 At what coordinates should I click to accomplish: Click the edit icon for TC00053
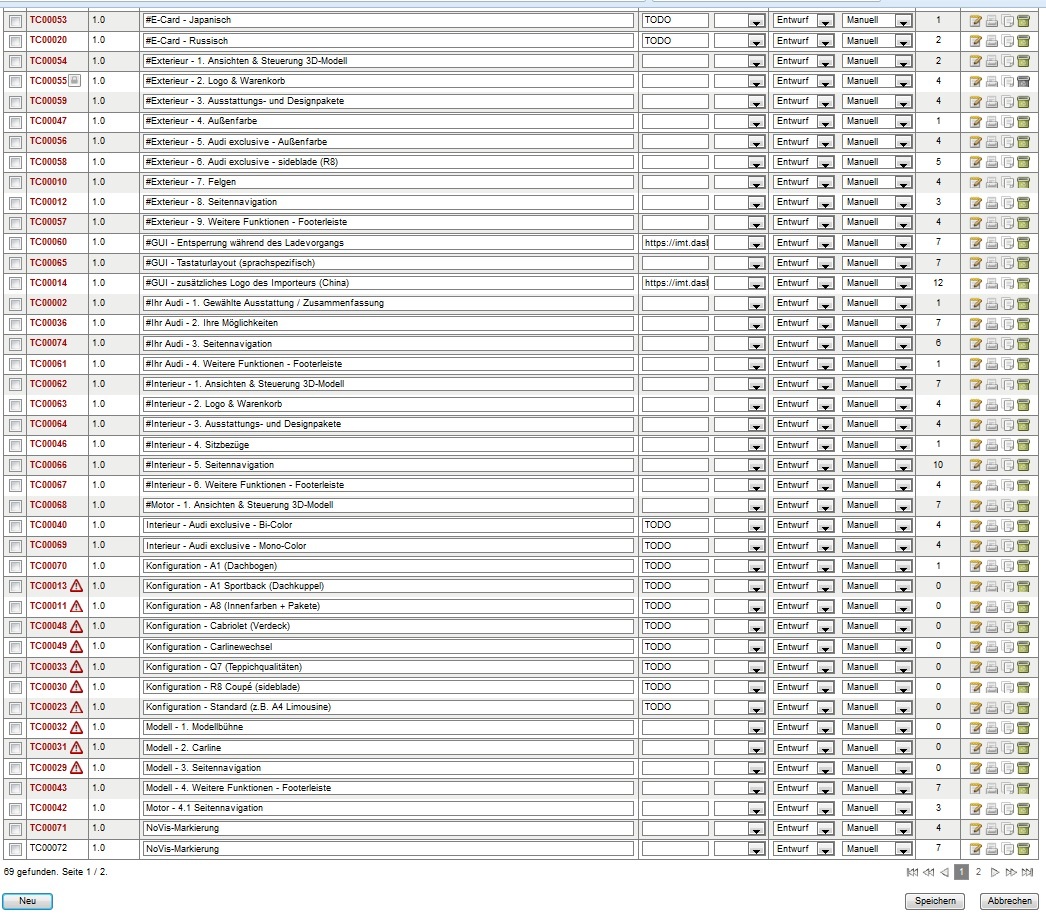point(976,21)
